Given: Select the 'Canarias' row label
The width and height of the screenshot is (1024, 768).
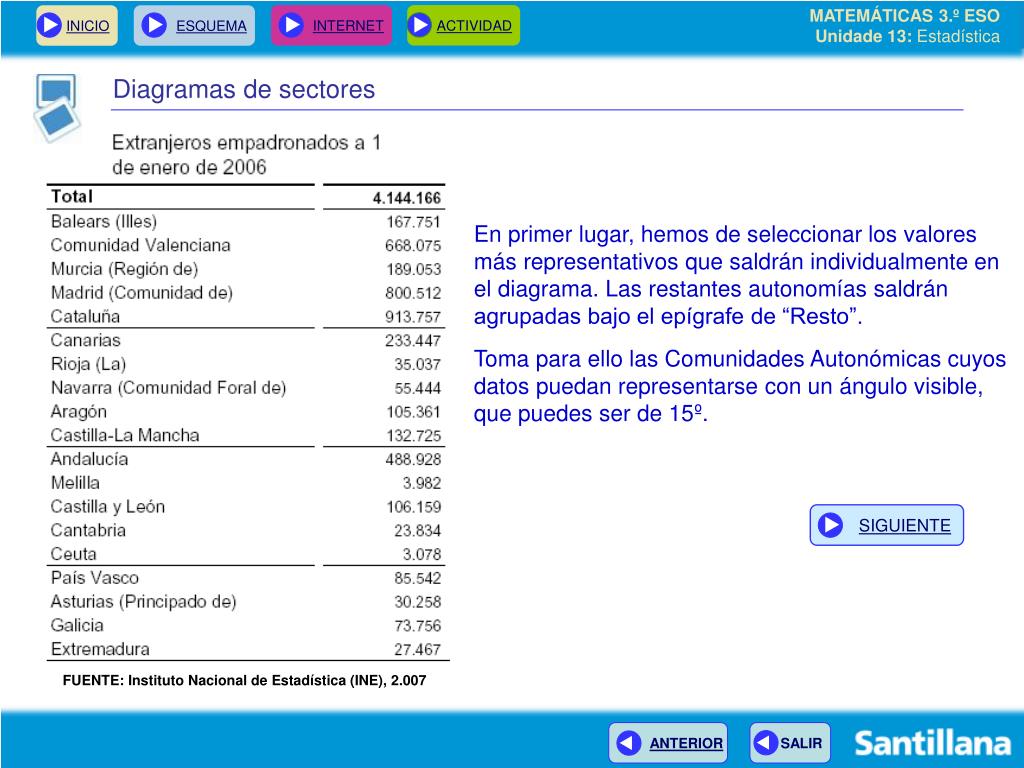Looking at the screenshot, I should [x=86, y=340].
